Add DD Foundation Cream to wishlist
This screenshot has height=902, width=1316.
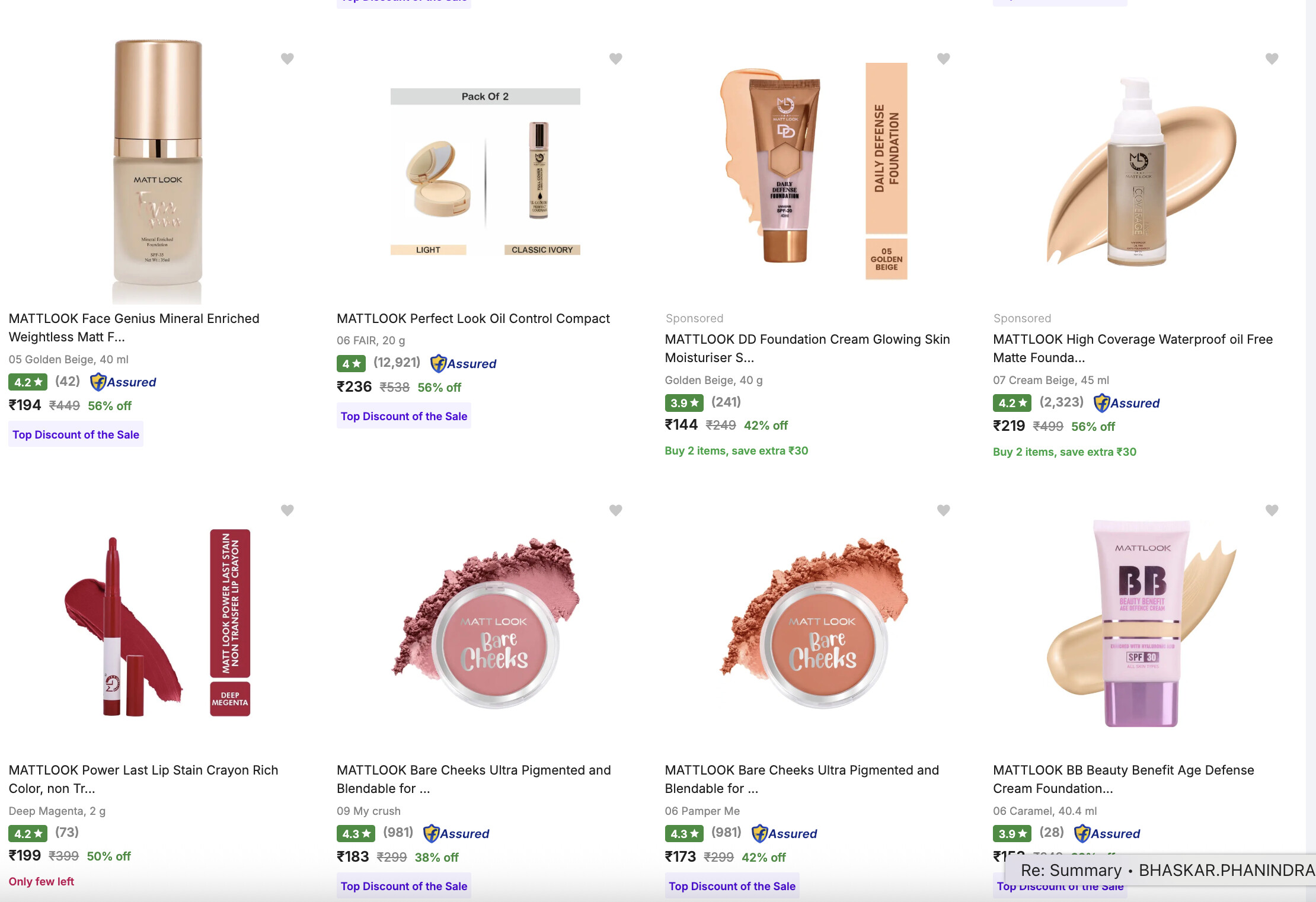pyautogui.click(x=944, y=59)
